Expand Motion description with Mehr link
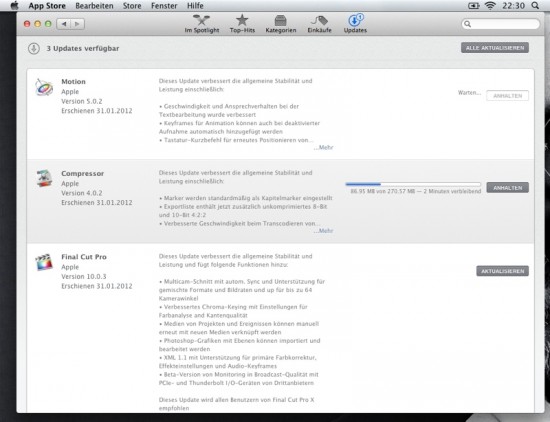550x422 pixels. coord(323,147)
